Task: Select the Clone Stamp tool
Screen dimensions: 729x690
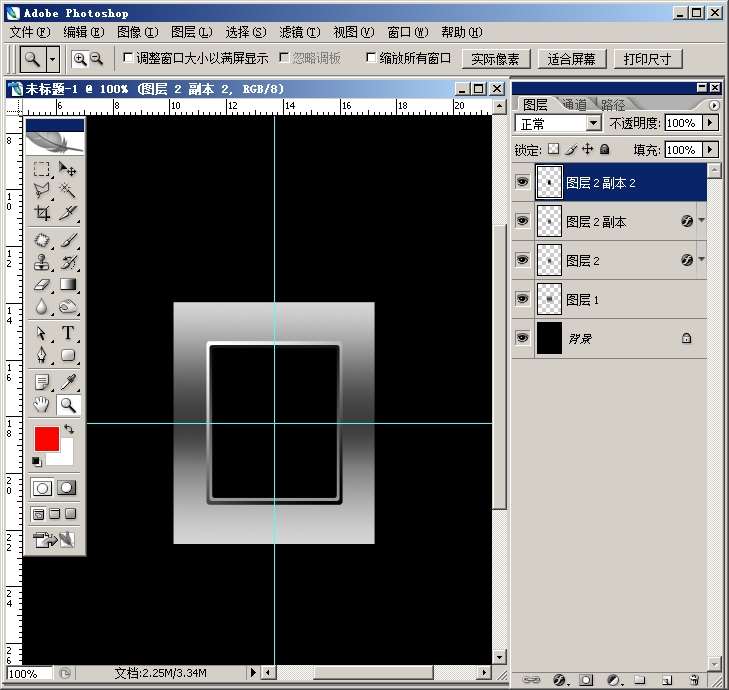Action: 42,262
